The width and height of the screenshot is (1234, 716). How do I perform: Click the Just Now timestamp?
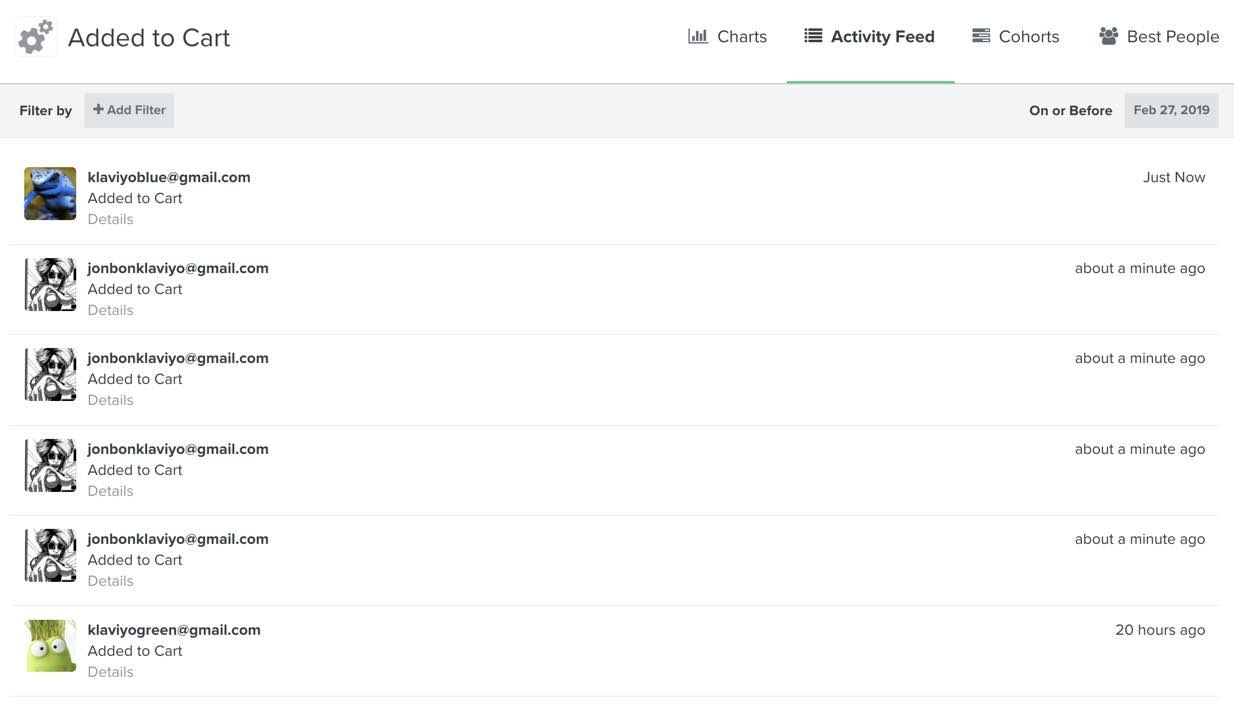coord(1174,176)
